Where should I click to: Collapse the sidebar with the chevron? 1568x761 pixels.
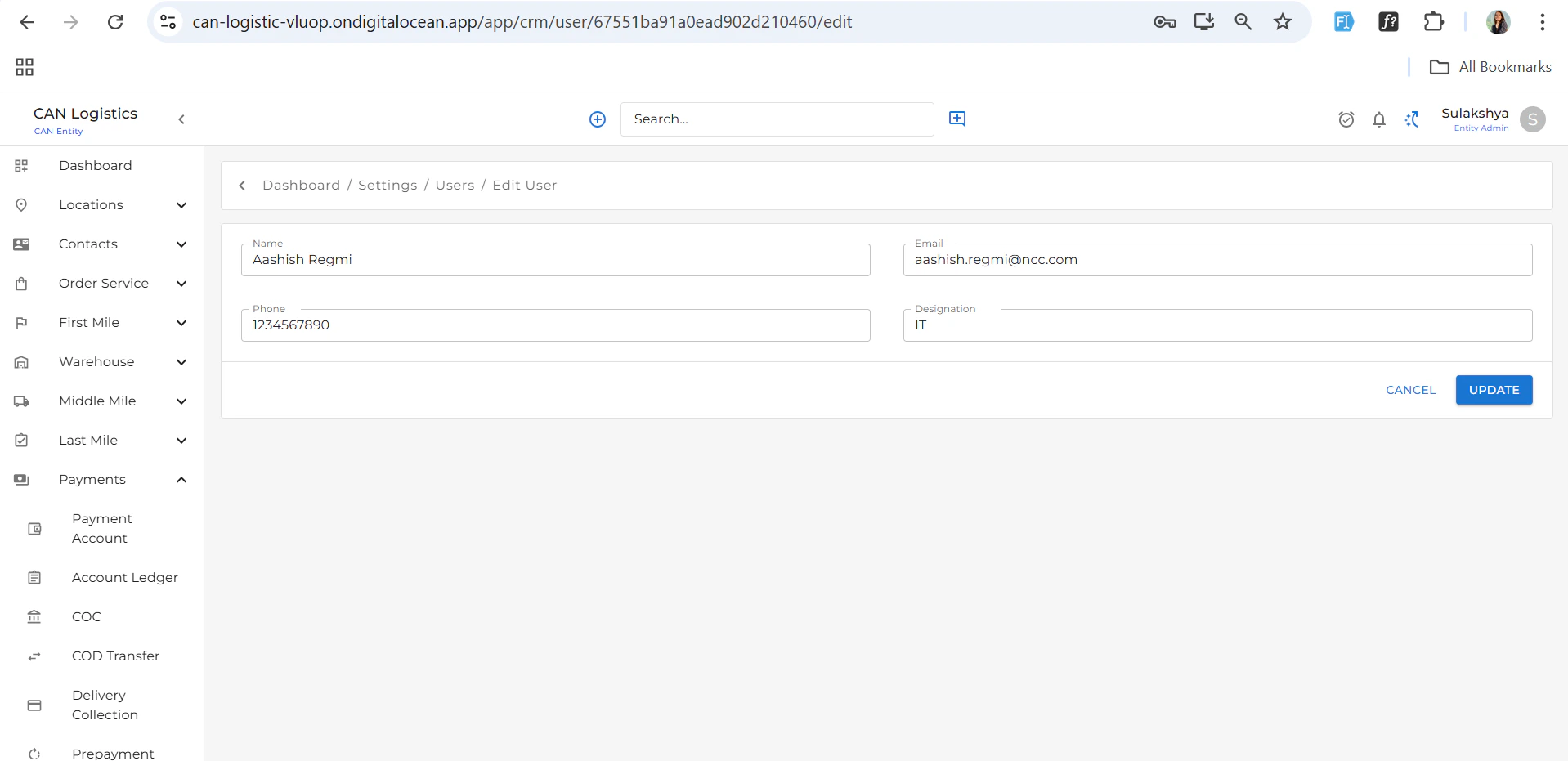(181, 119)
